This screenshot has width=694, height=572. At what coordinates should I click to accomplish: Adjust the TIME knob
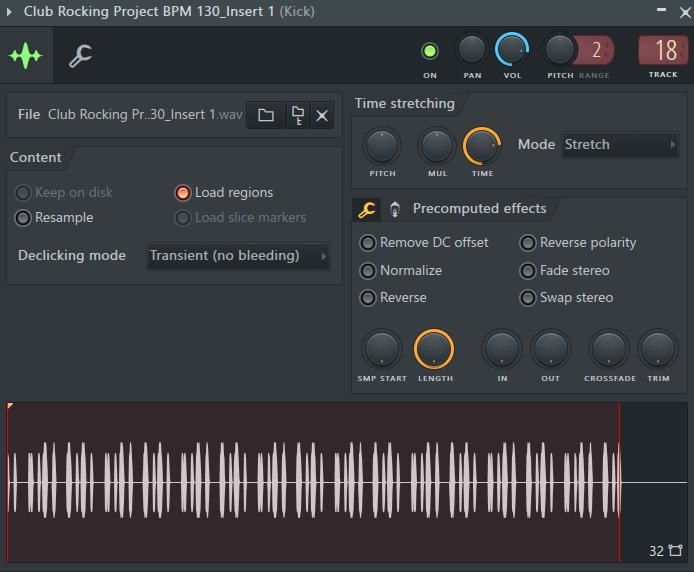(x=482, y=146)
